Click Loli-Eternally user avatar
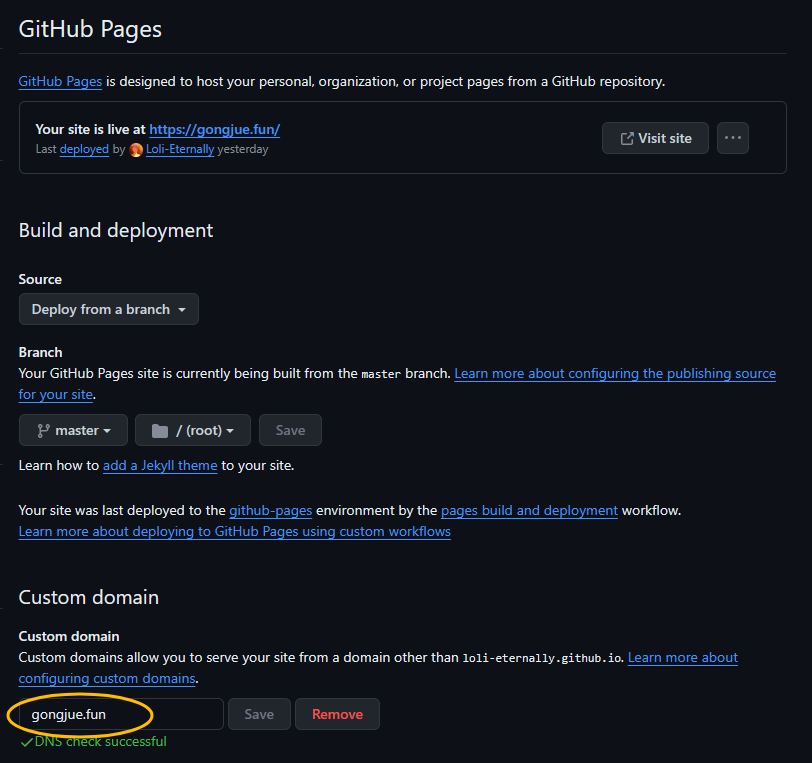 pos(136,150)
